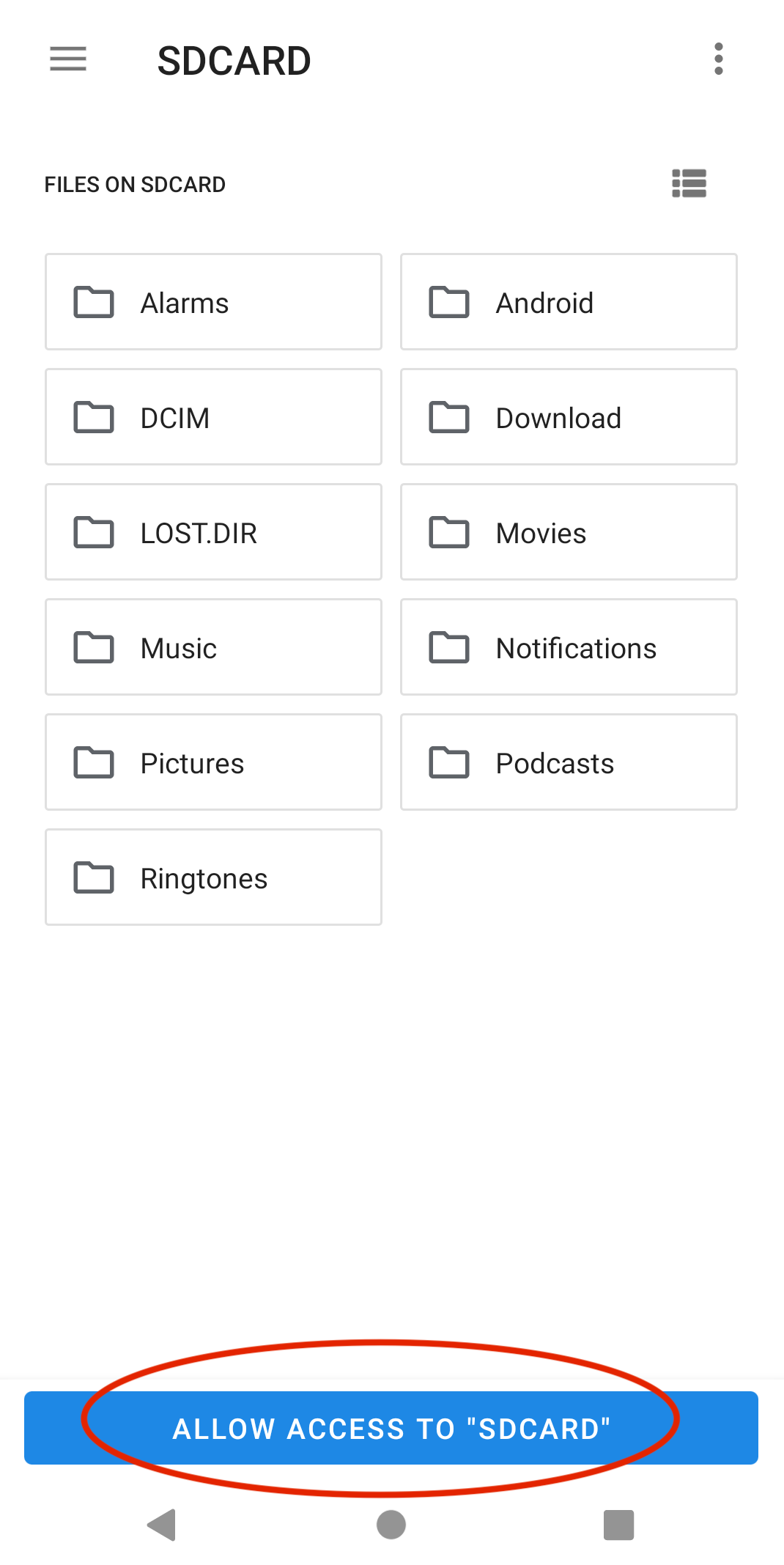The width and height of the screenshot is (784, 1565).
Task: Tap the Download folder icon
Action: pos(449,417)
